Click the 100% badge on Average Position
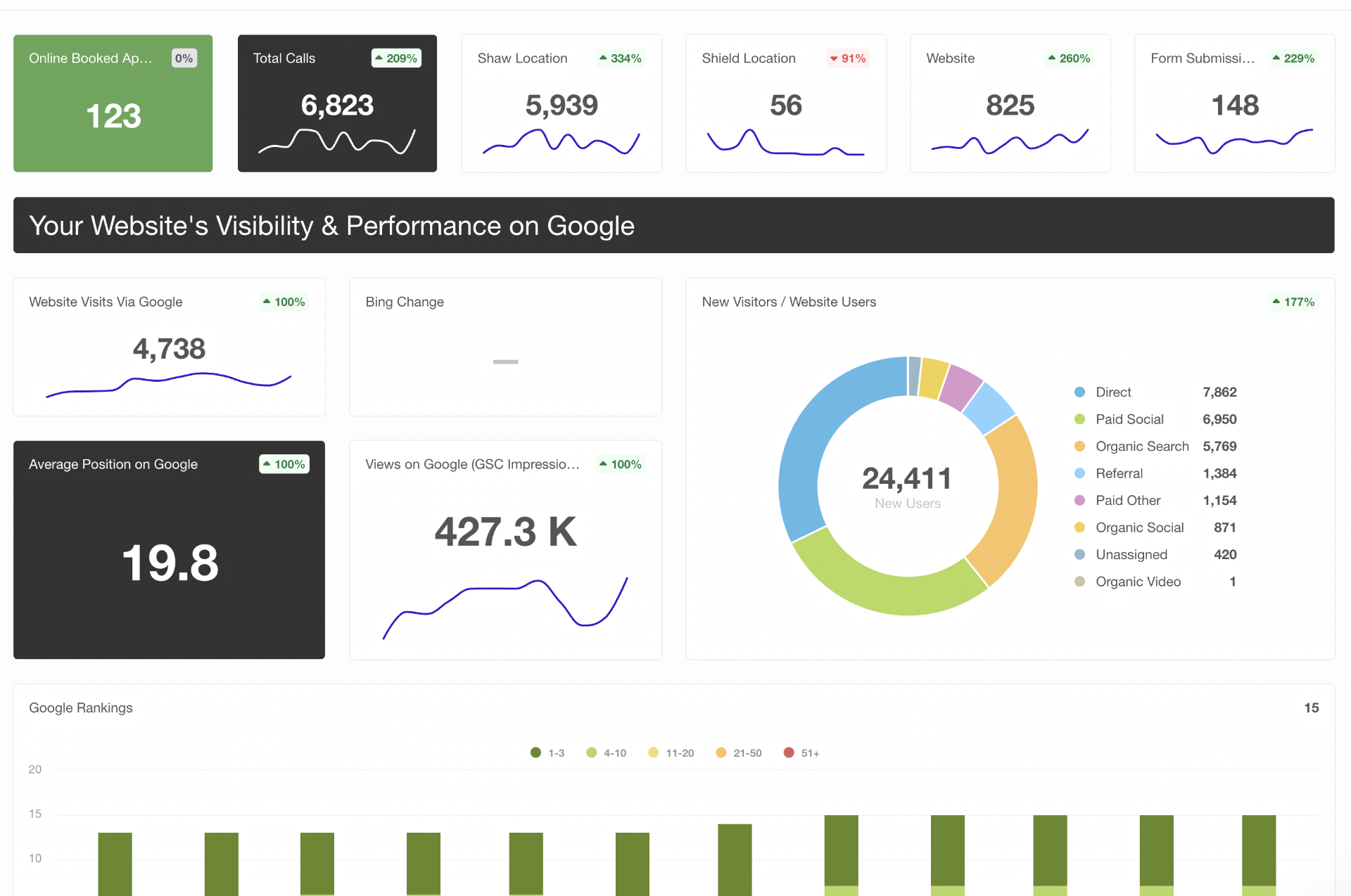The width and height of the screenshot is (1351, 896). (x=284, y=464)
